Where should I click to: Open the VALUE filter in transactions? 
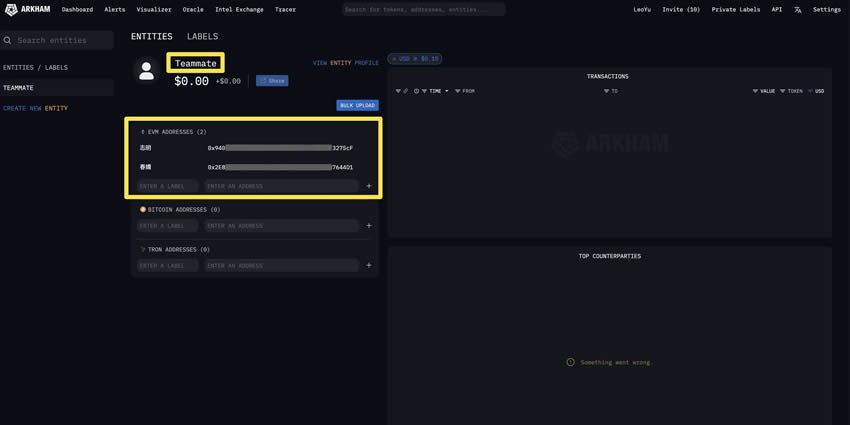pos(764,91)
